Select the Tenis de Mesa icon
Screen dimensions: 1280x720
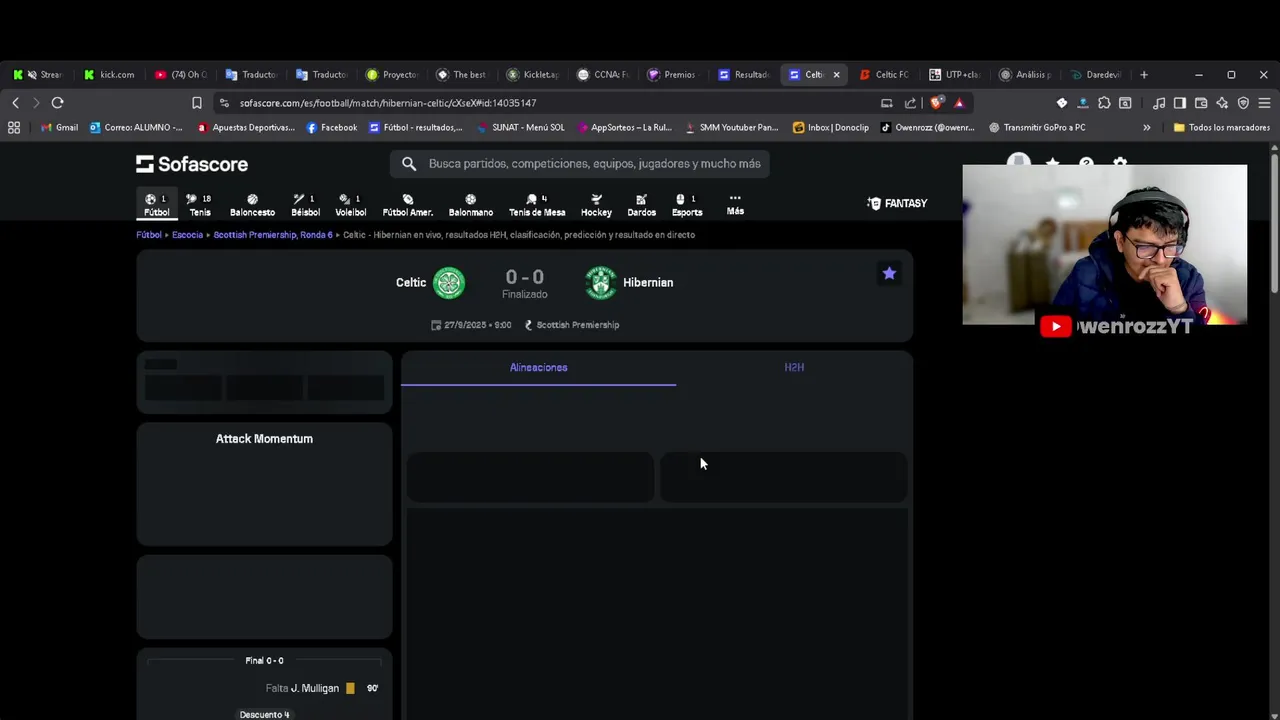pyautogui.click(x=537, y=205)
